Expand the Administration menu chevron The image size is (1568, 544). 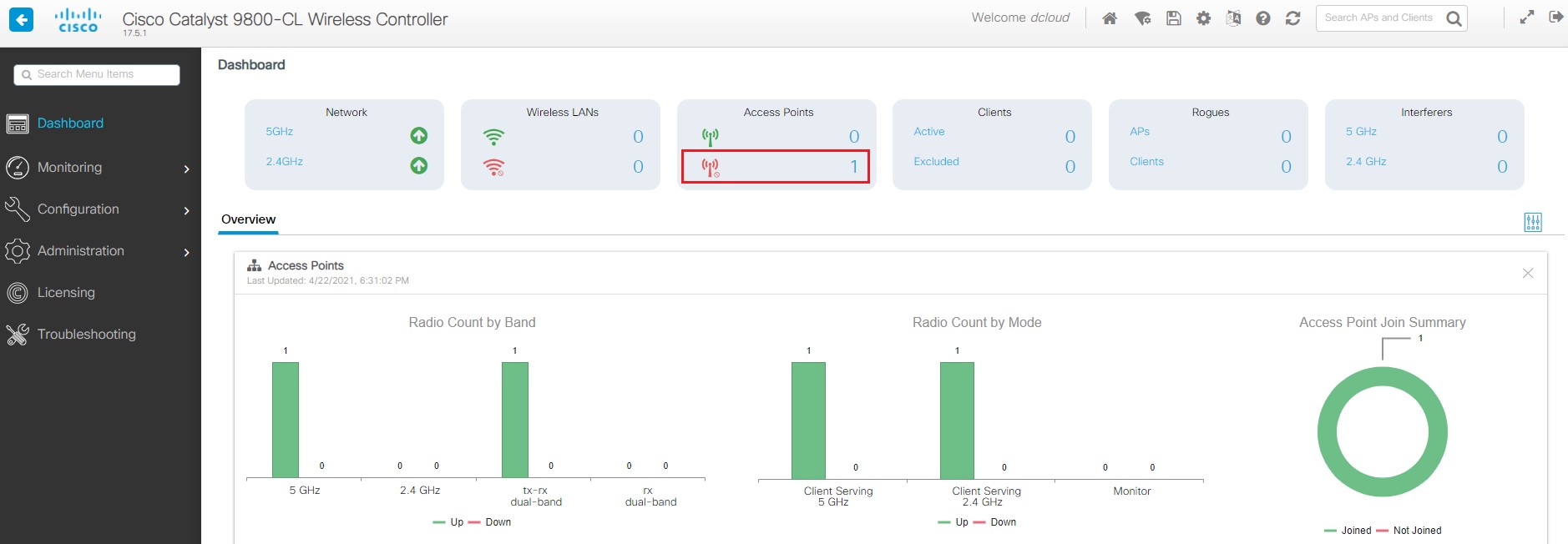tap(187, 253)
